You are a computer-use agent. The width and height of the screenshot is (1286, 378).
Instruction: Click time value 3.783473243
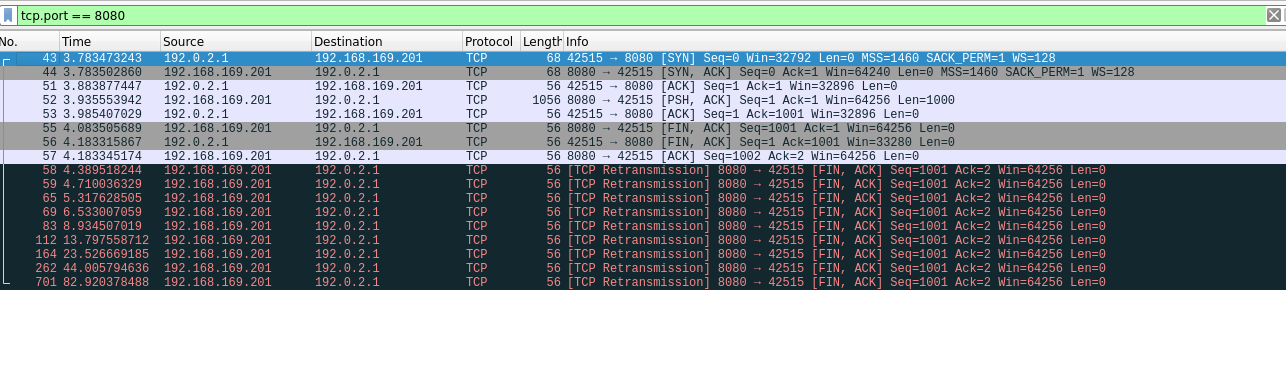coord(102,58)
